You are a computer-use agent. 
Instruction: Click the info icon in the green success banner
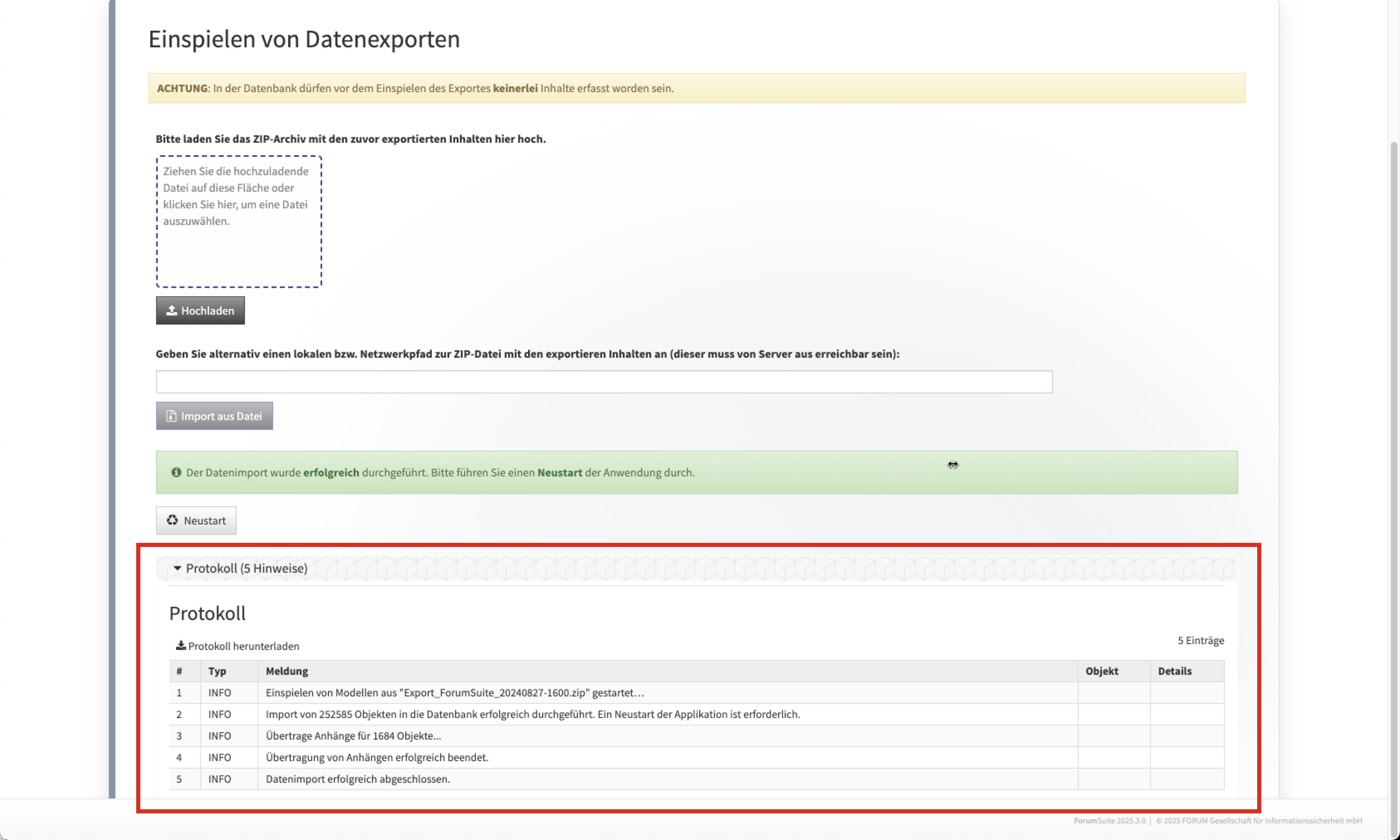coord(176,472)
